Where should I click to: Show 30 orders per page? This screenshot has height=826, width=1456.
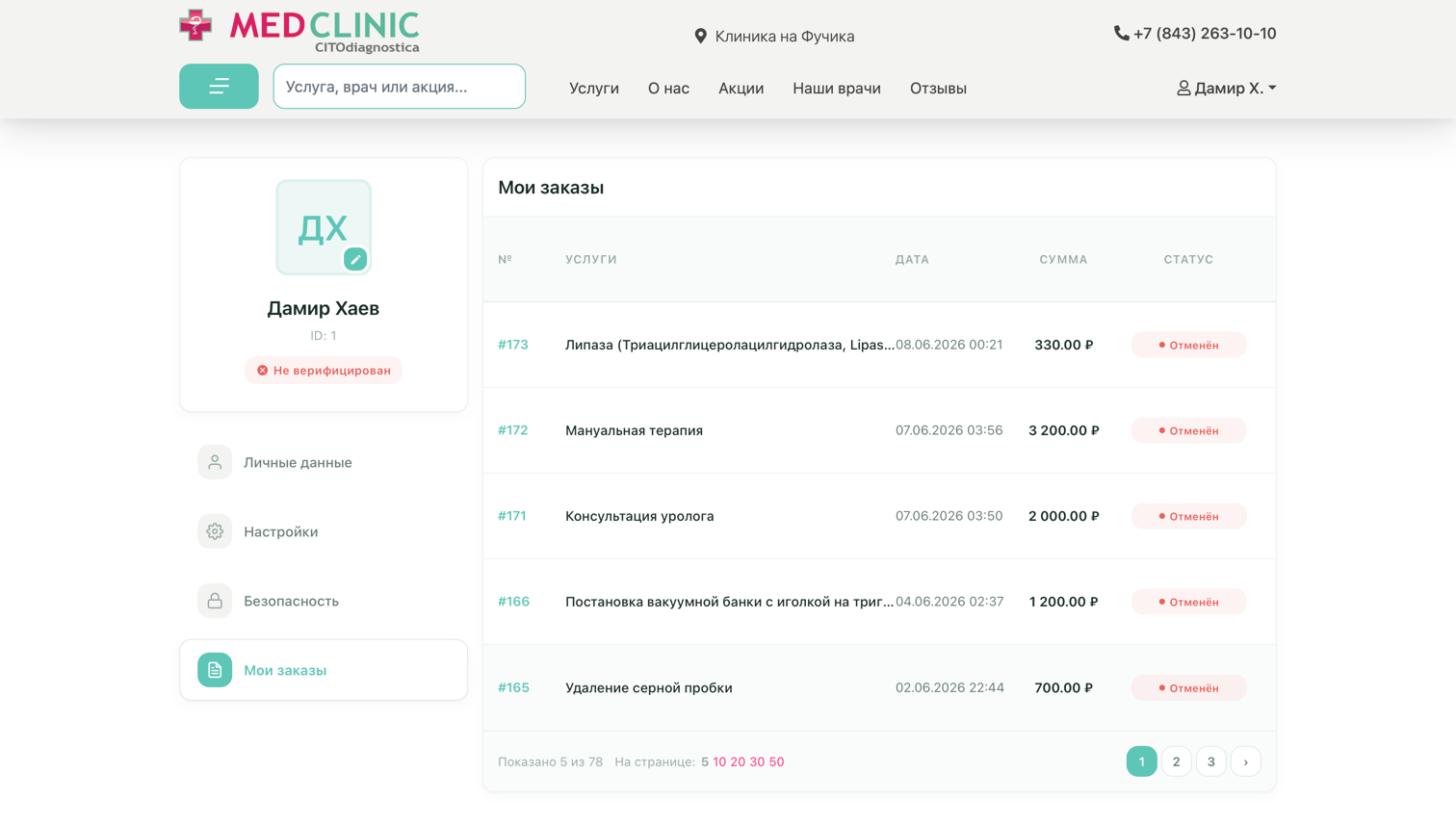point(757,761)
